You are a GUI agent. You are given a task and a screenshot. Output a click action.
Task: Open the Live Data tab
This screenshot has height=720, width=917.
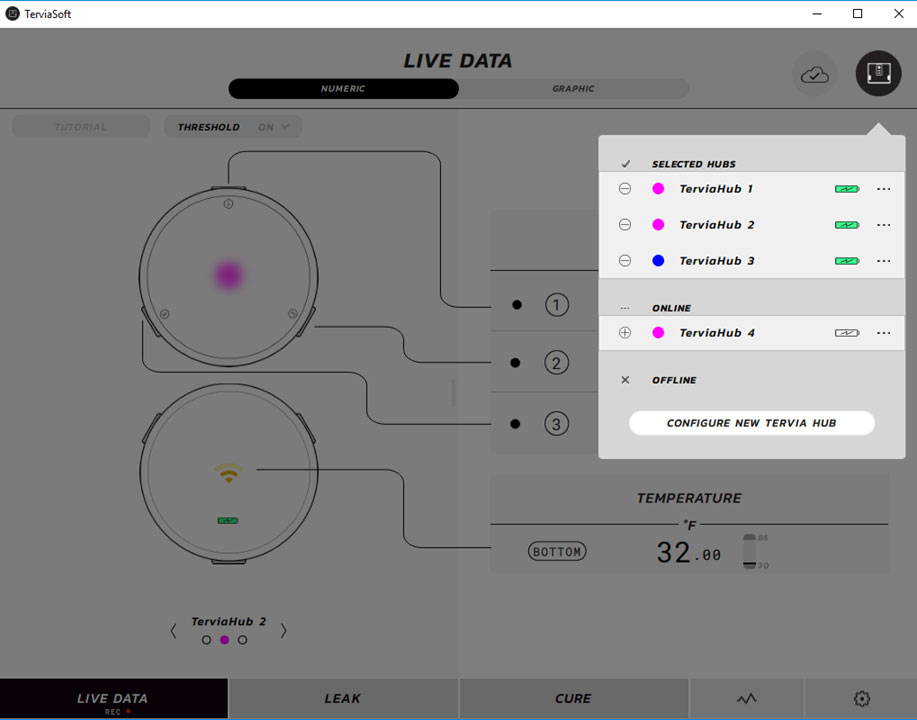113,698
